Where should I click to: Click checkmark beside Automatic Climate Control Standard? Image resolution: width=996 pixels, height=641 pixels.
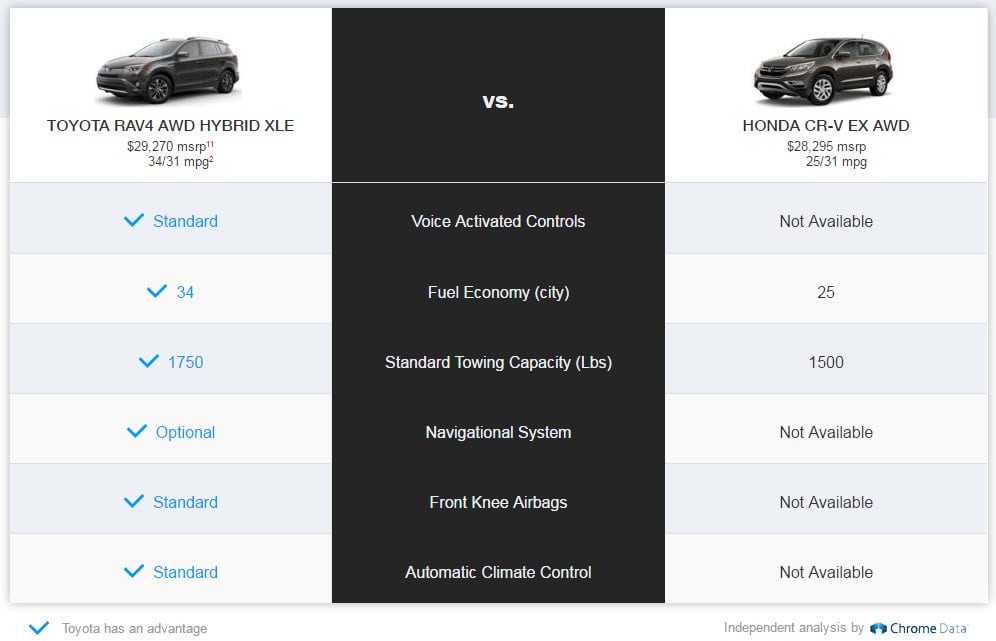[x=133, y=571]
